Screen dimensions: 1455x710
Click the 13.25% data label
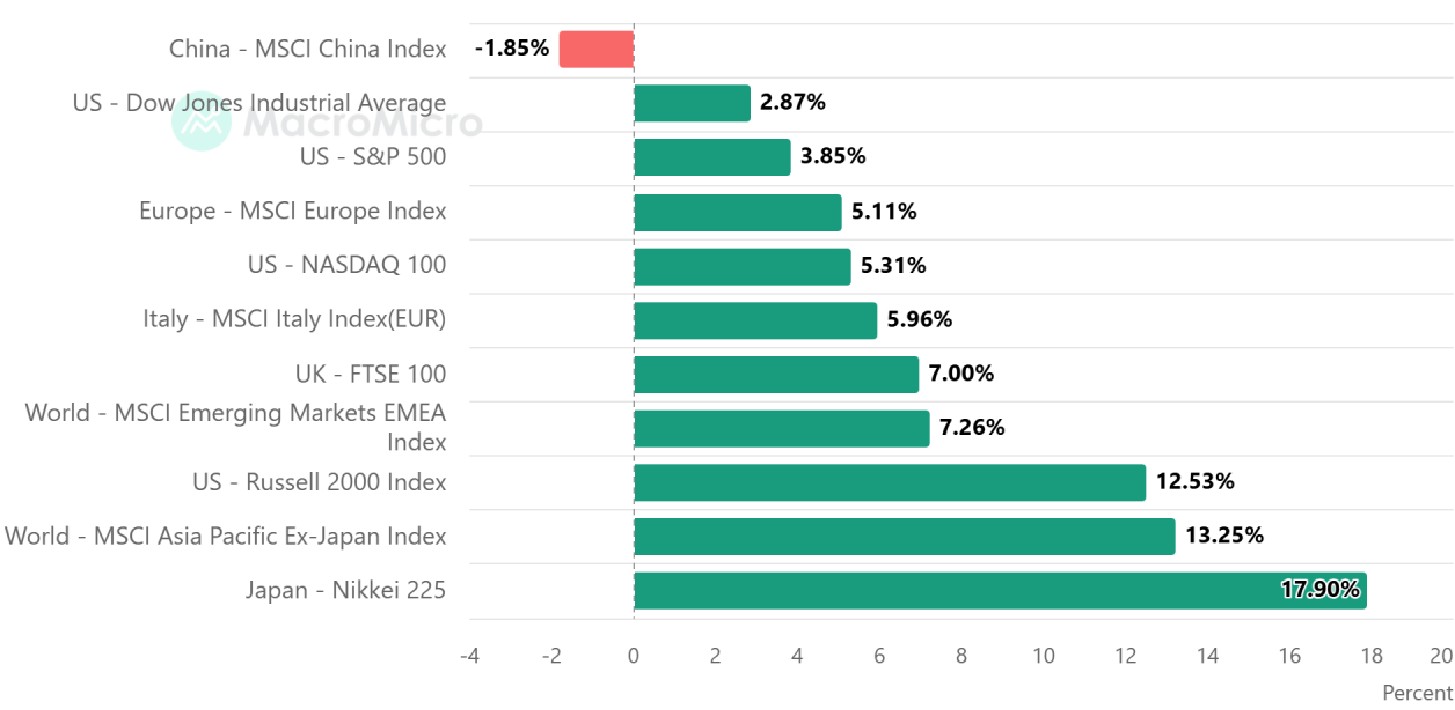coord(1225,536)
